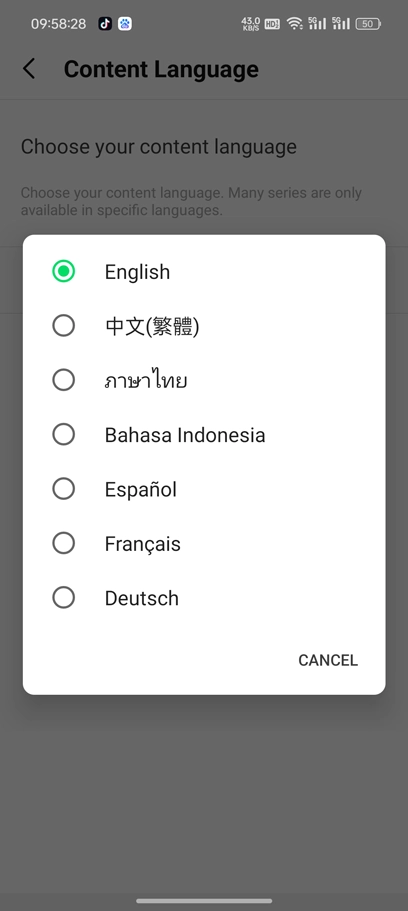Image resolution: width=408 pixels, height=911 pixels.
Task: Tap the battery indicator icon
Action: [x=368, y=24]
